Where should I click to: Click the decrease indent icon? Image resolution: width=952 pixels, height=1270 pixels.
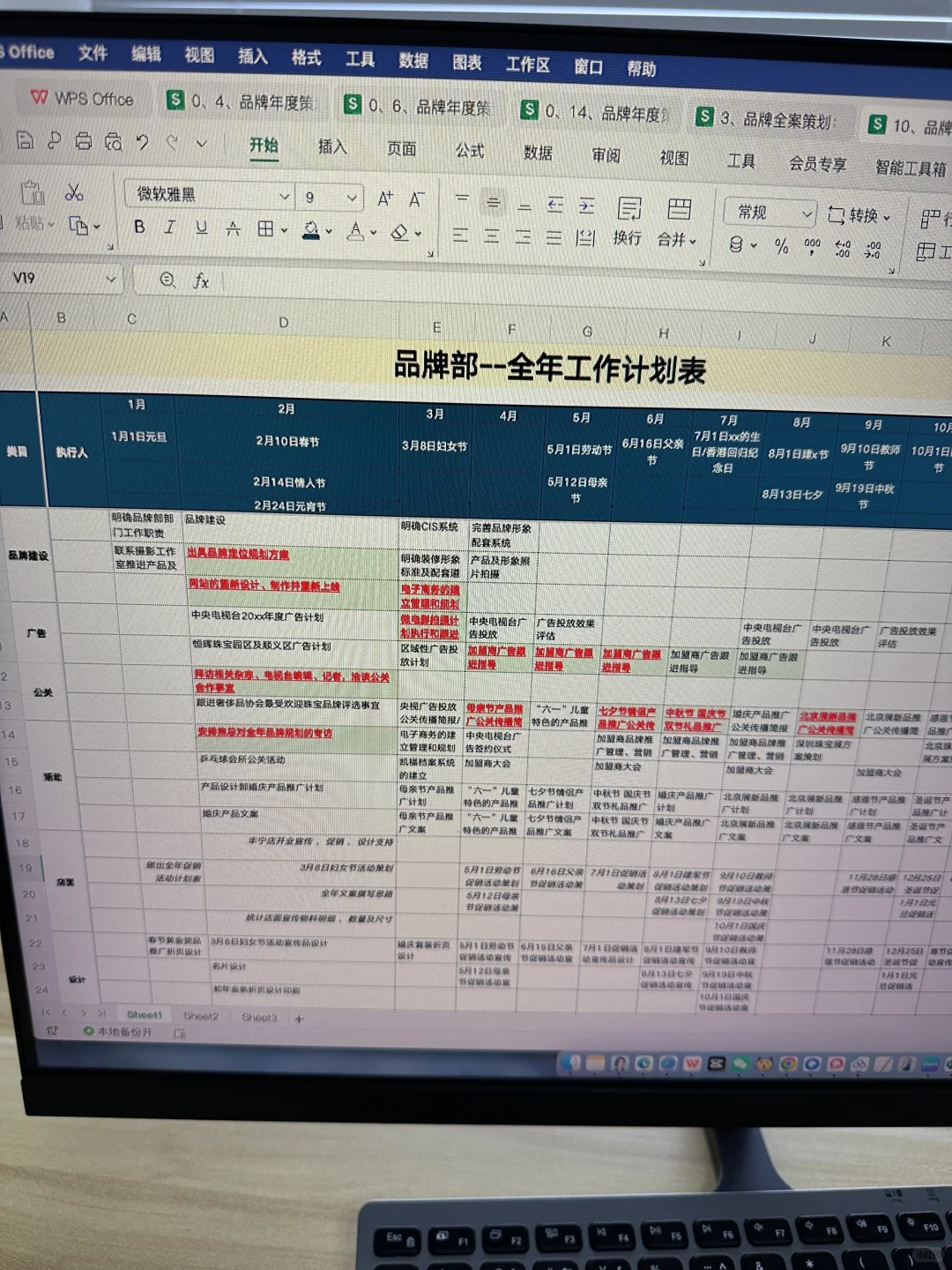tap(554, 205)
